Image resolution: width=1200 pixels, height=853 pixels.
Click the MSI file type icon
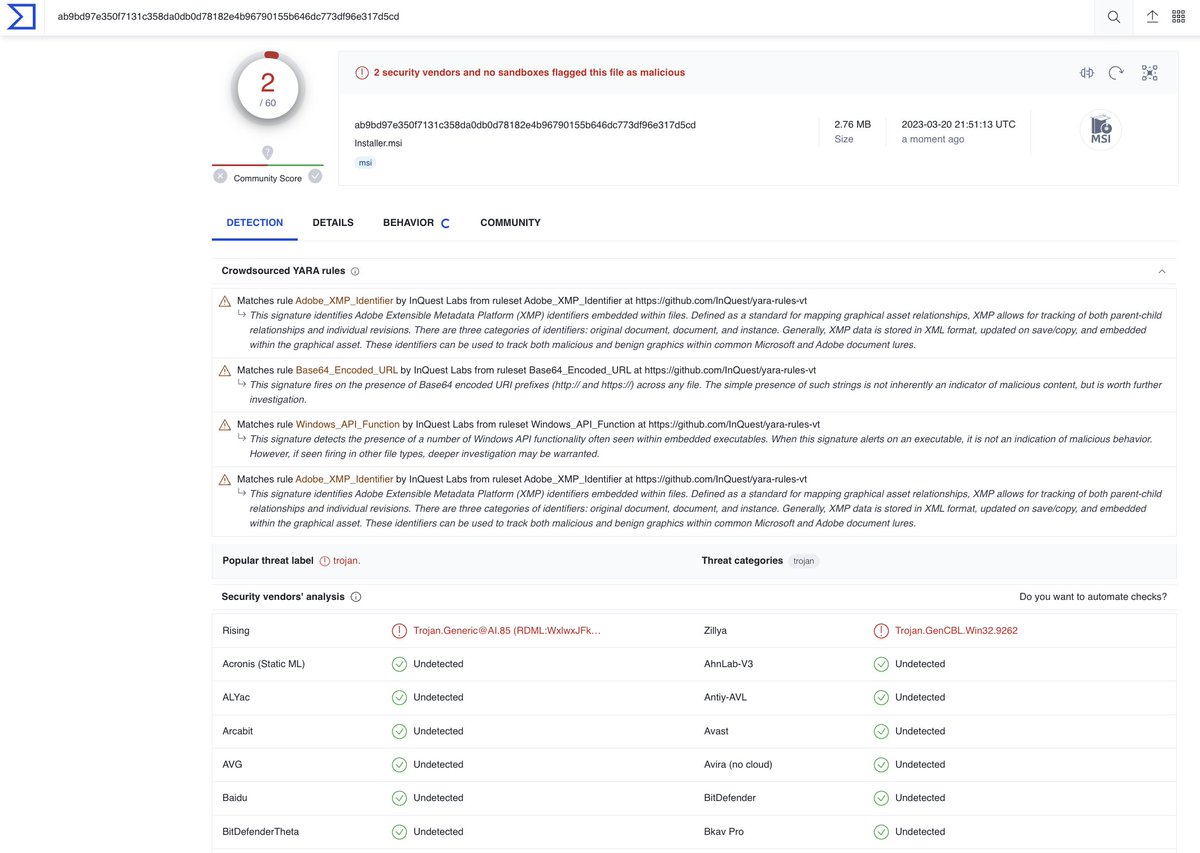(x=1100, y=130)
